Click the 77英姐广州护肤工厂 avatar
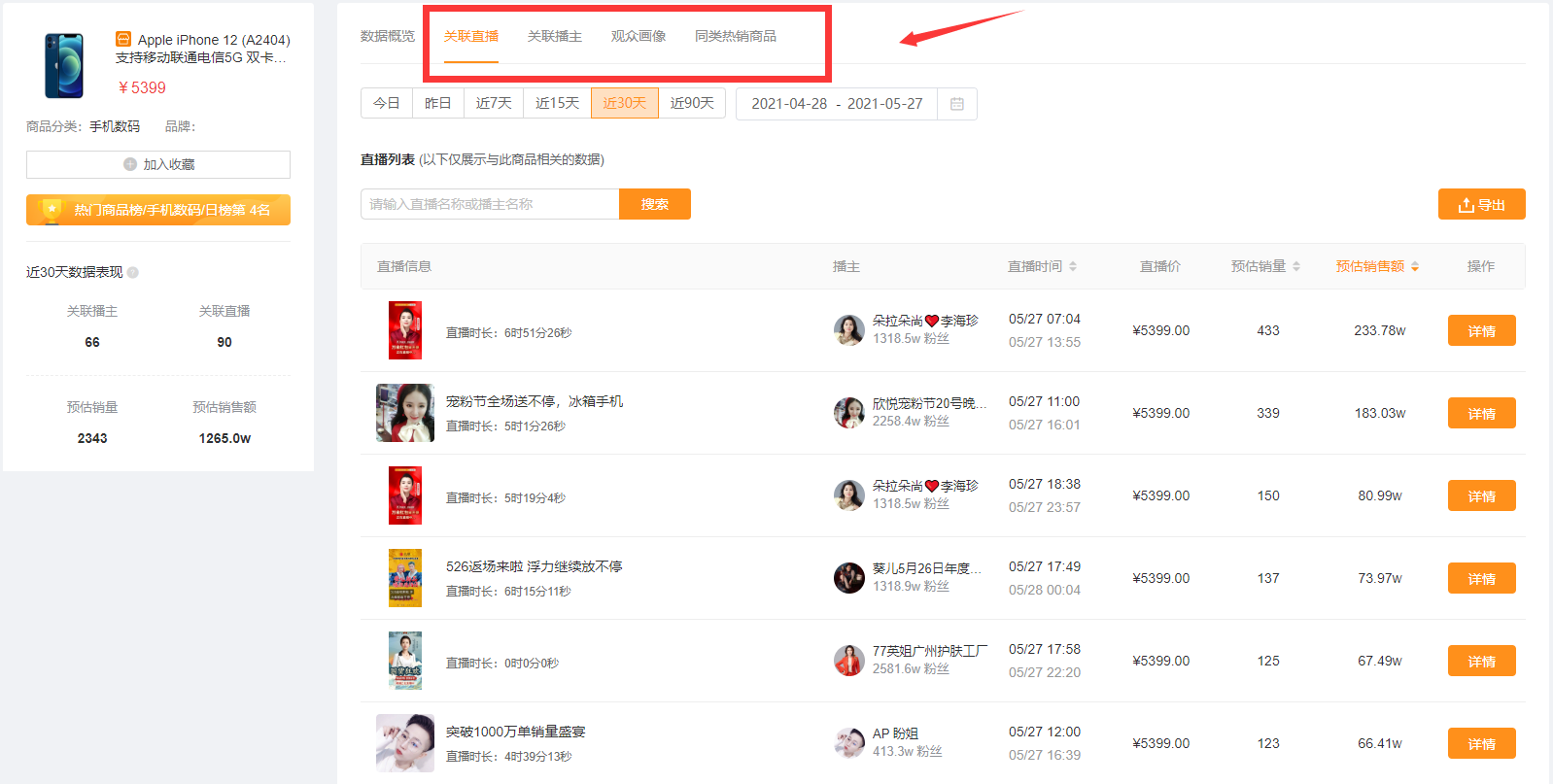 (x=849, y=661)
